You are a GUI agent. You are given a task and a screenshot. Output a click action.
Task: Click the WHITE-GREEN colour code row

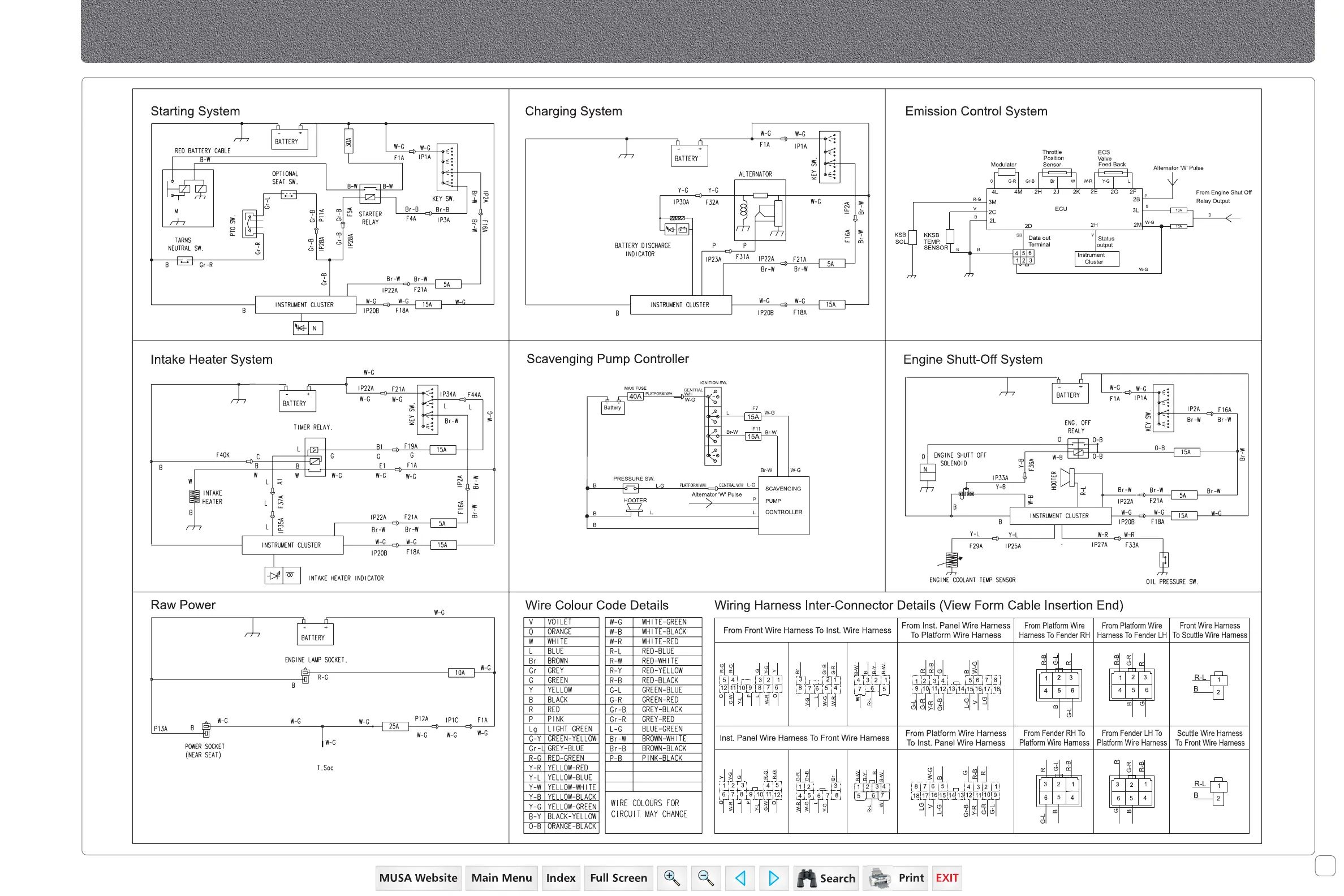click(653, 622)
